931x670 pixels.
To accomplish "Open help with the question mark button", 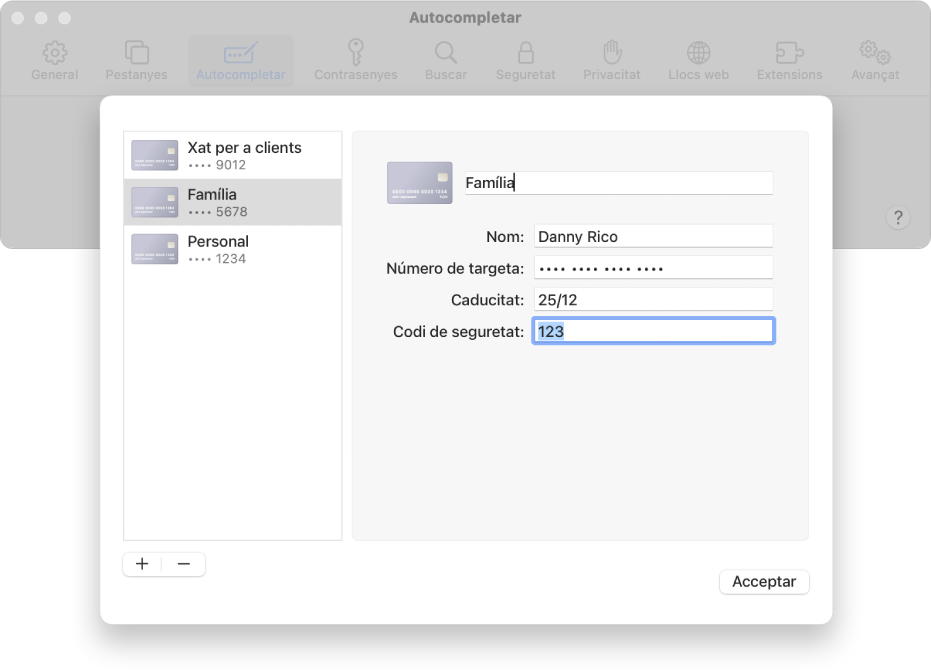I will coord(898,218).
